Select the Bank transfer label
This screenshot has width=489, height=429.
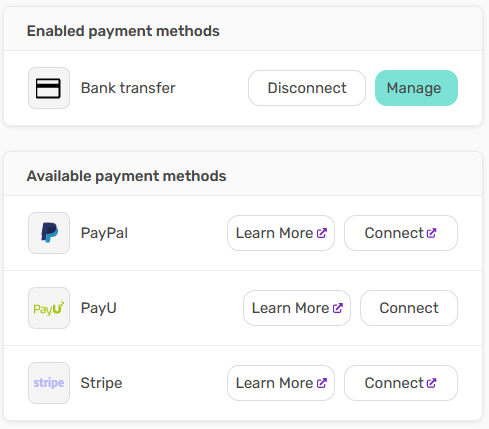pyautogui.click(x=128, y=88)
